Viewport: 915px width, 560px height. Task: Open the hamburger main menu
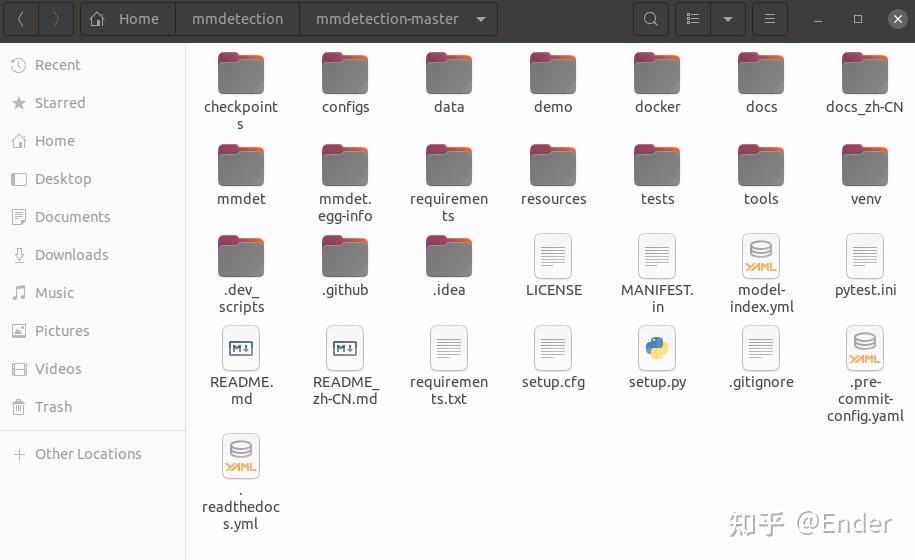(770, 19)
